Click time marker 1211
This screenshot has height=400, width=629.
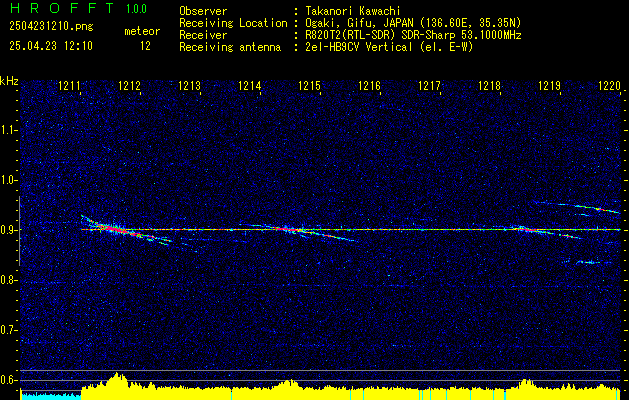69,85
